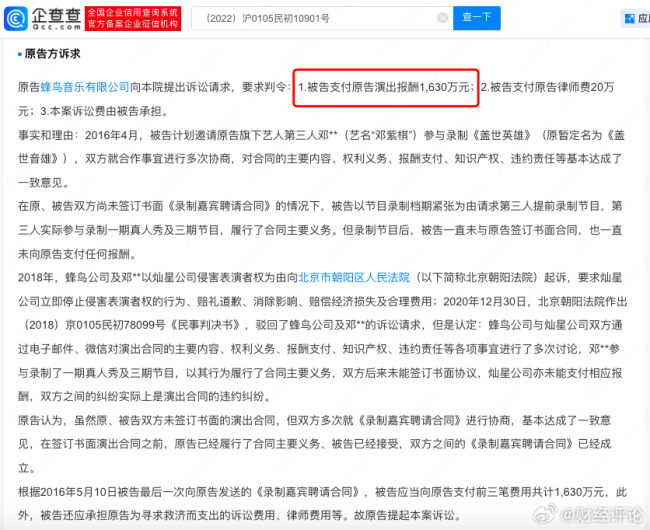Click the text '故原告提起本案诉讼'
Image resolution: width=650 pixels, height=530 pixels.
[404, 515]
